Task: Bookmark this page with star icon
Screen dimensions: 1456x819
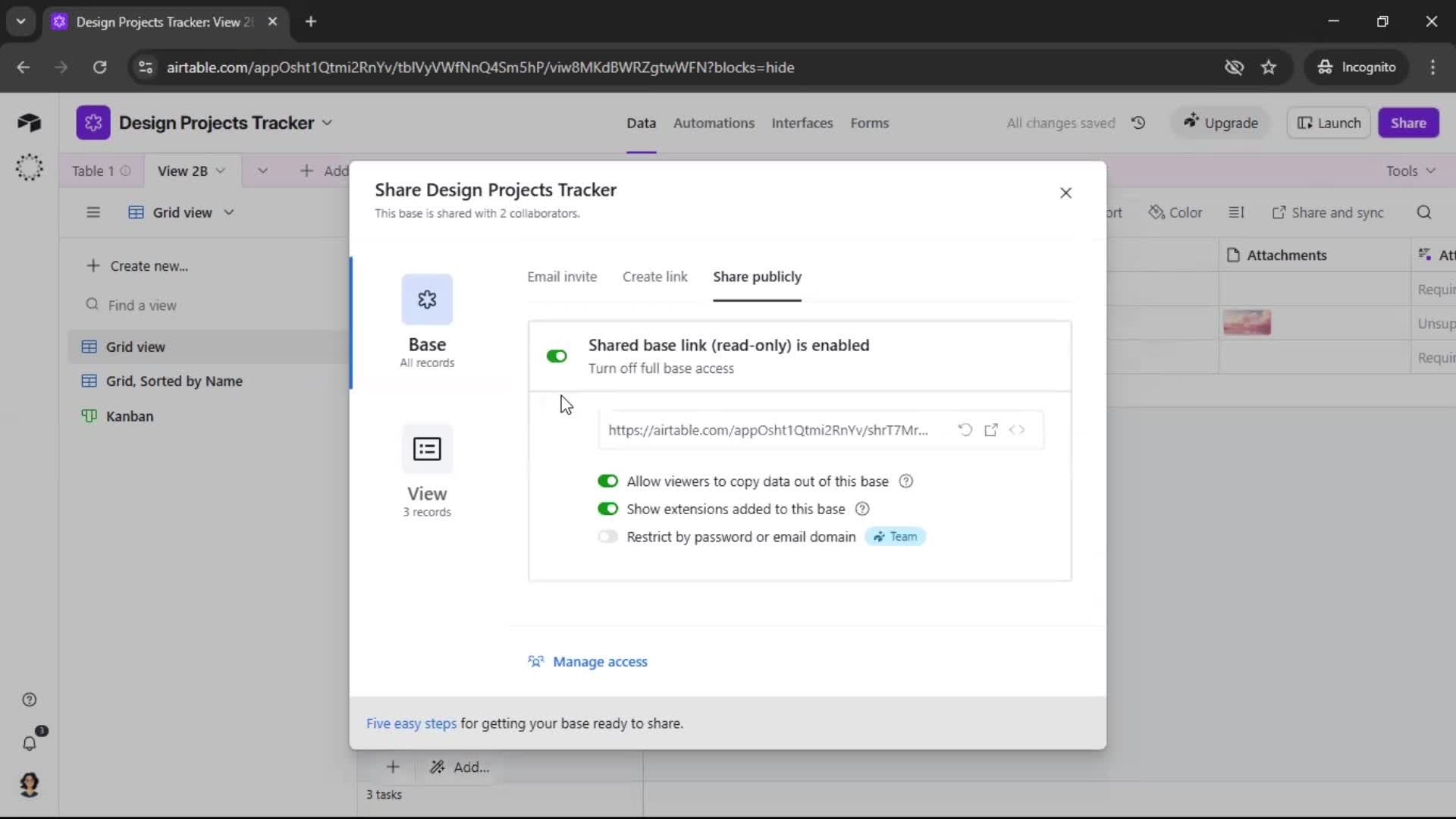Action: click(x=1269, y=67)
